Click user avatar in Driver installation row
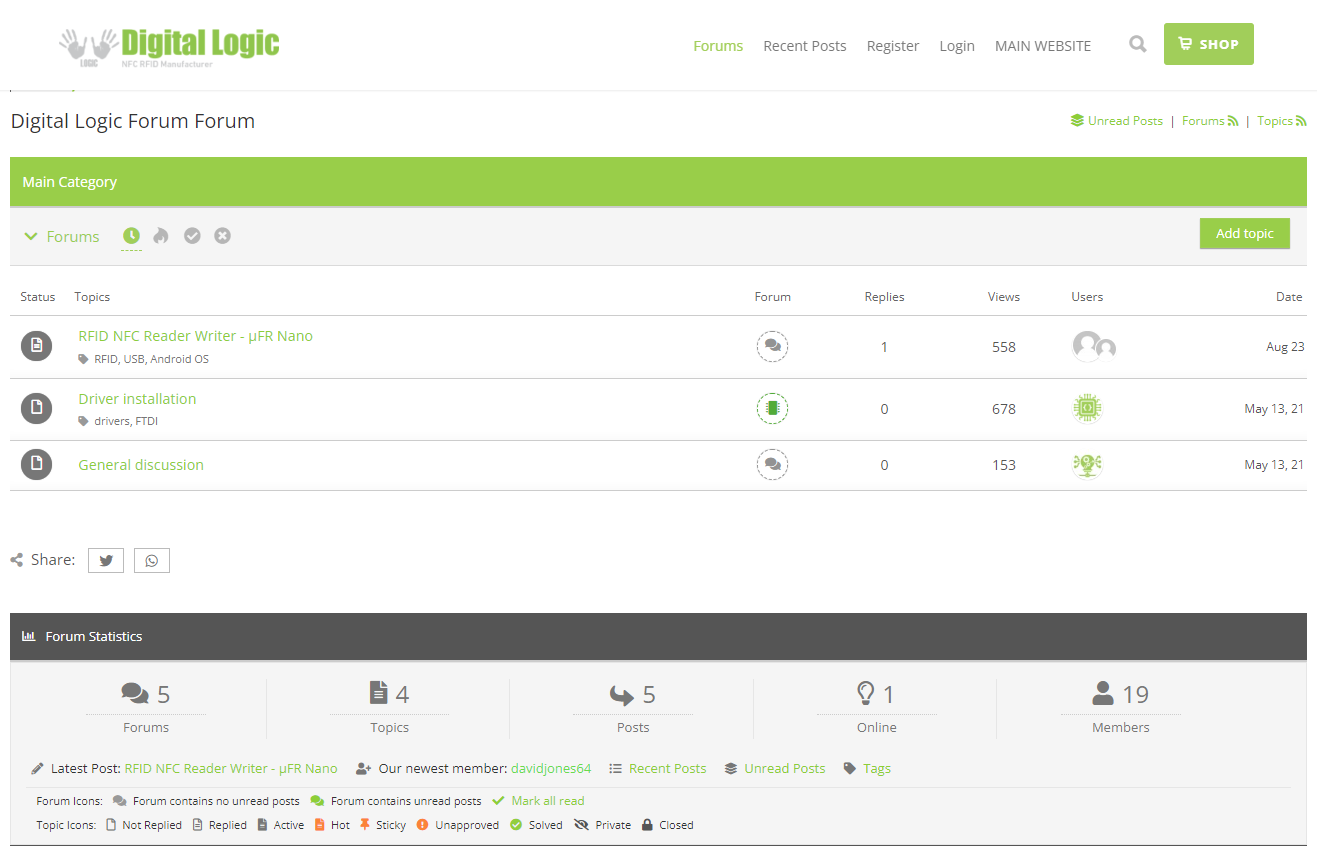This screenshot has width=1317, height=846. click(1087, 408)
